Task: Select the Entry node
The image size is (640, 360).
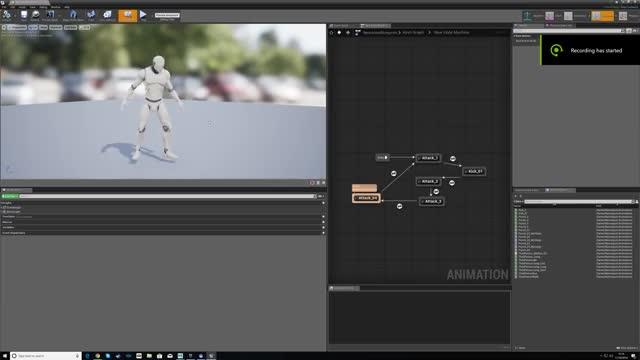Action: (x=382, y=157)
